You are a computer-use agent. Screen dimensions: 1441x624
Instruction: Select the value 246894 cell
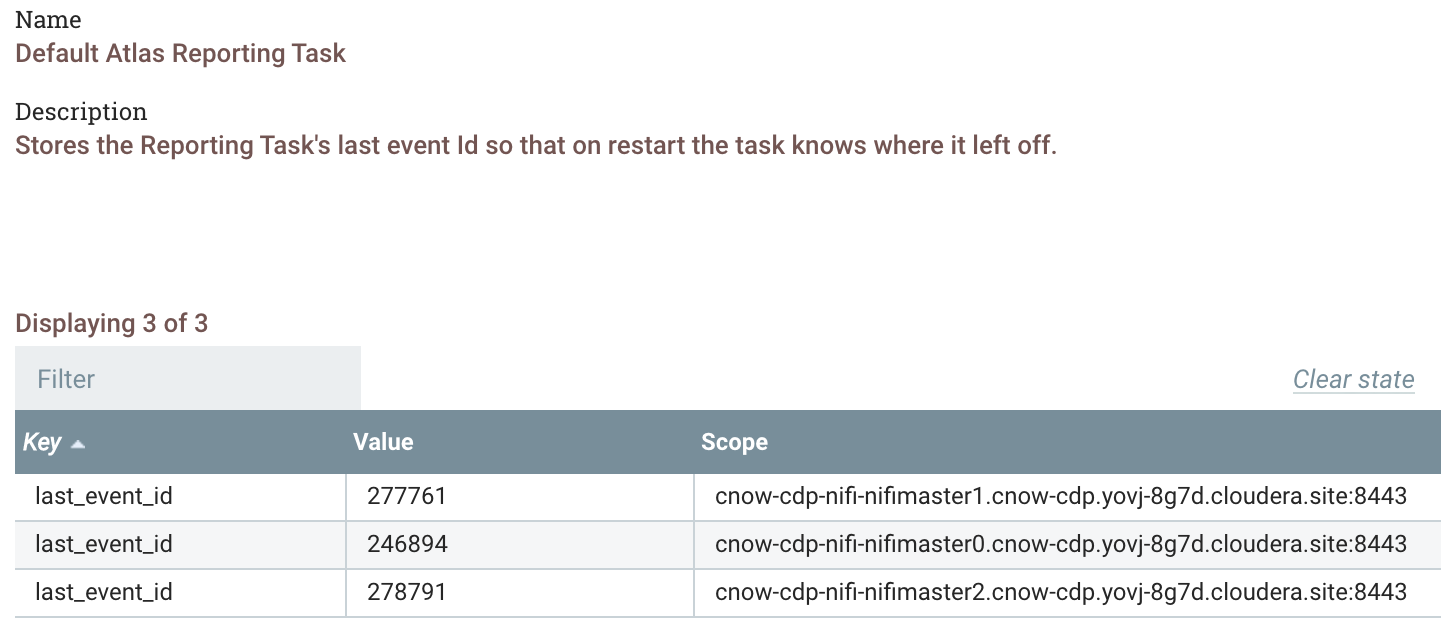pyautogui.click(x=520, y=544)
